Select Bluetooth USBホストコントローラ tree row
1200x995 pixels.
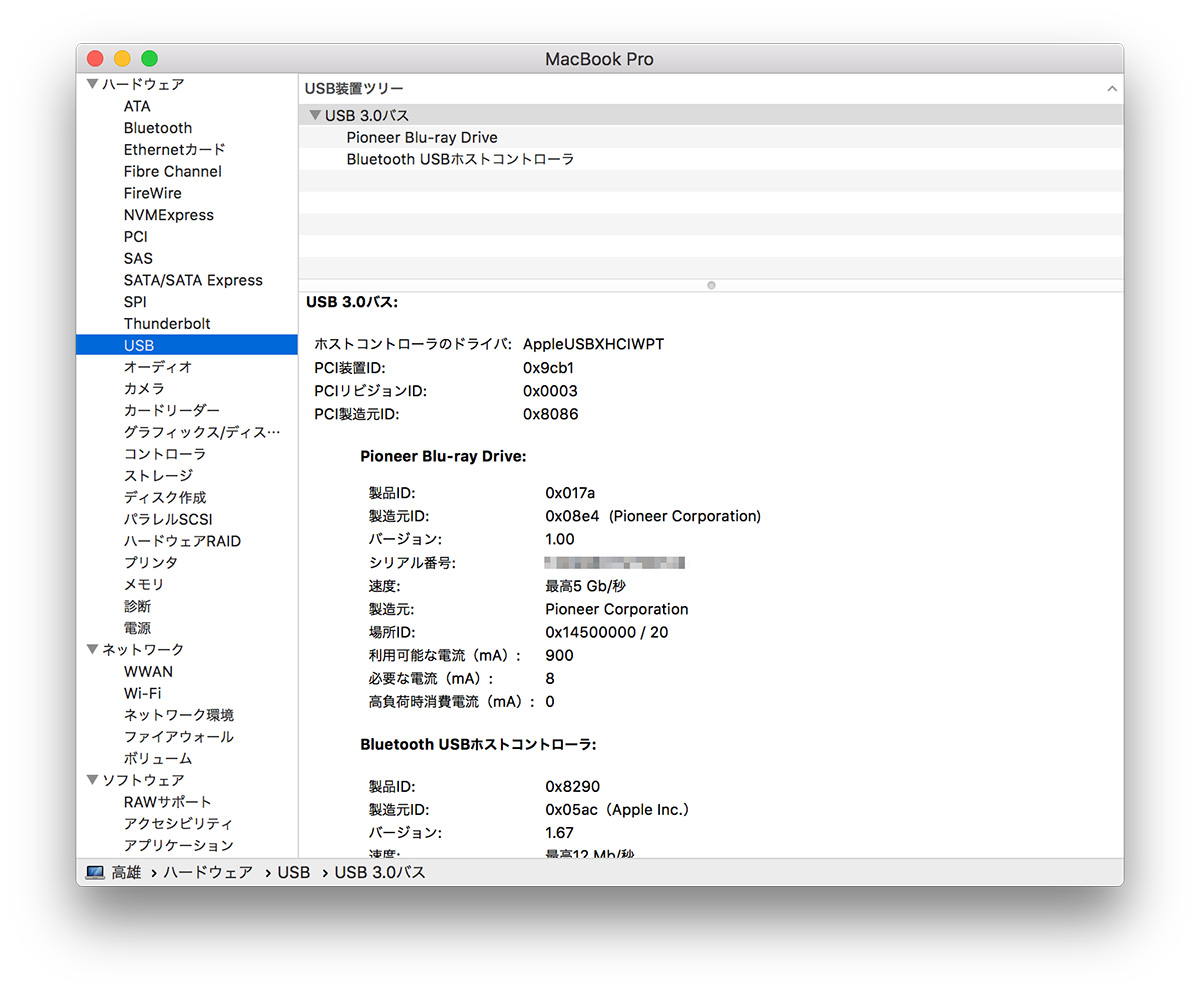tap(711, 159)
